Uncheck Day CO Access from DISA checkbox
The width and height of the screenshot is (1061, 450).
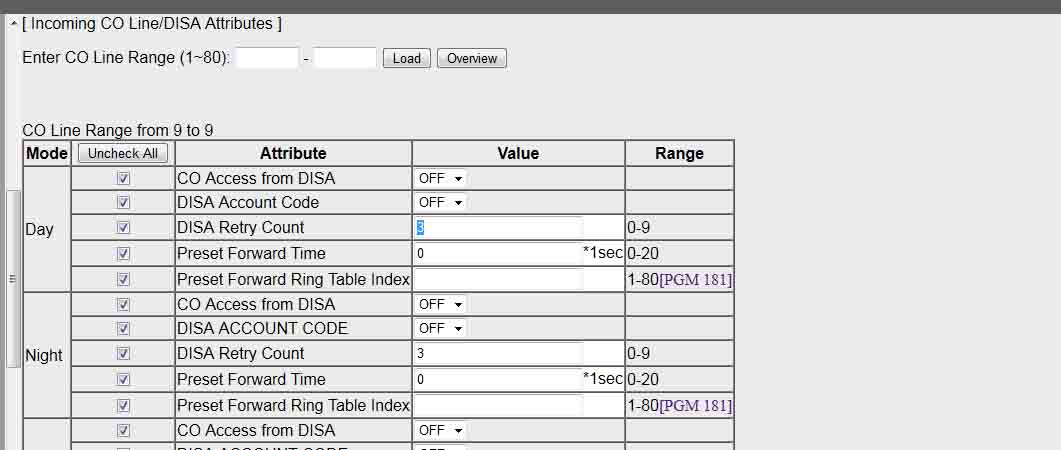(x=123, y=178)
